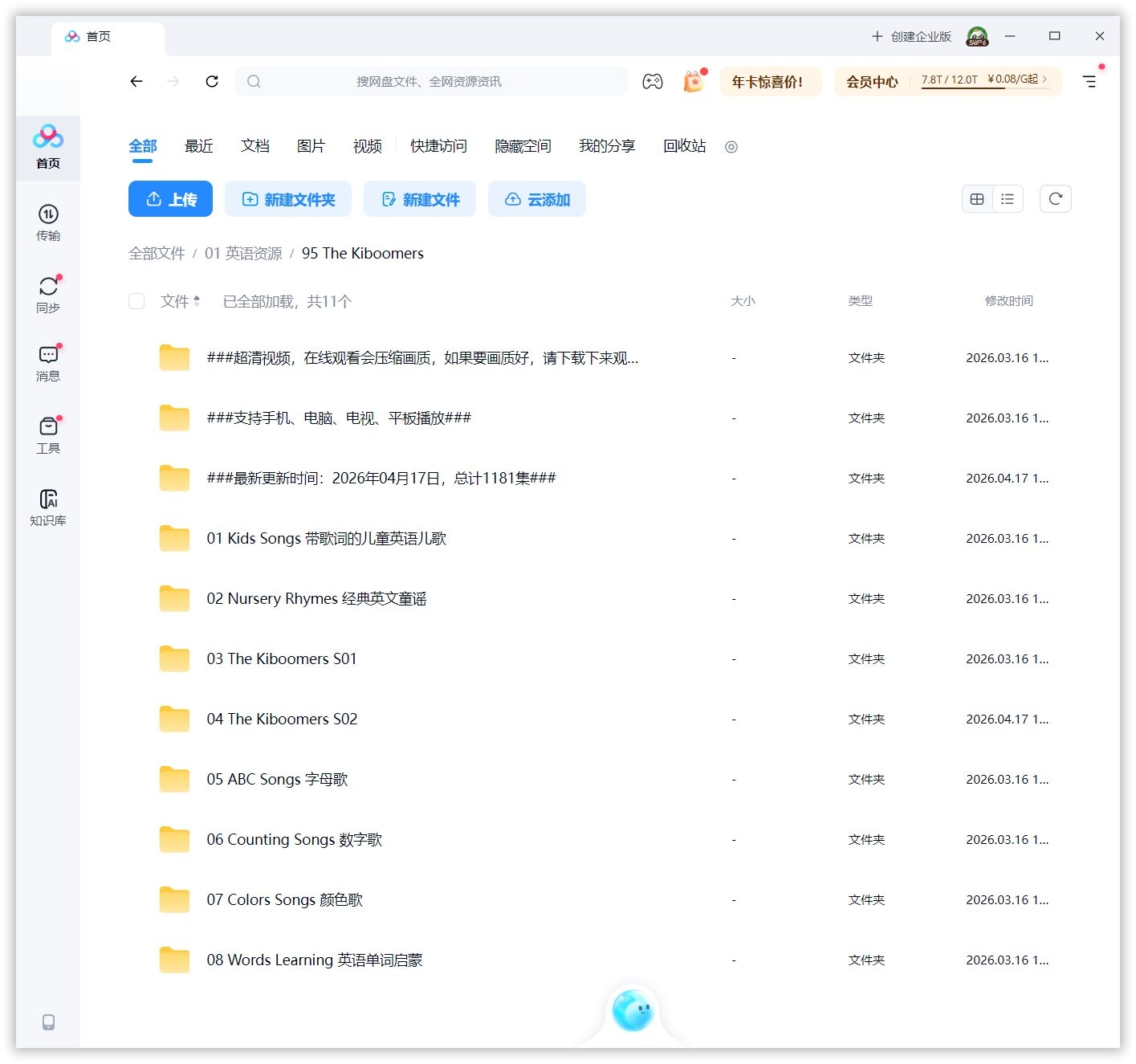Image resolution: width=1136 pixels, height=1064 pixels.
Task: Switch to grid view layout
Action: 976,198
